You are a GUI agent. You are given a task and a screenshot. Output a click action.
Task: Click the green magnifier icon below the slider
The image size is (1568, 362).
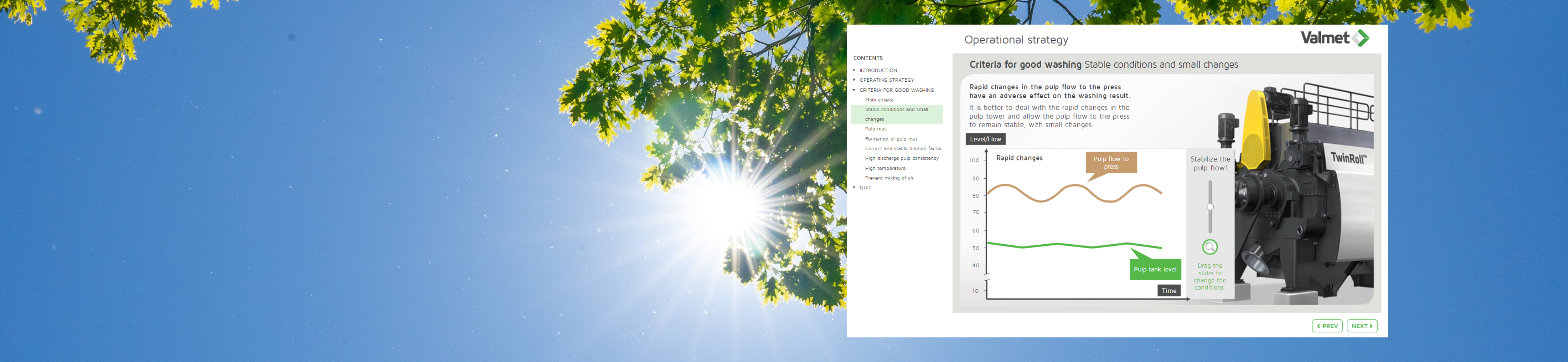1209,247
